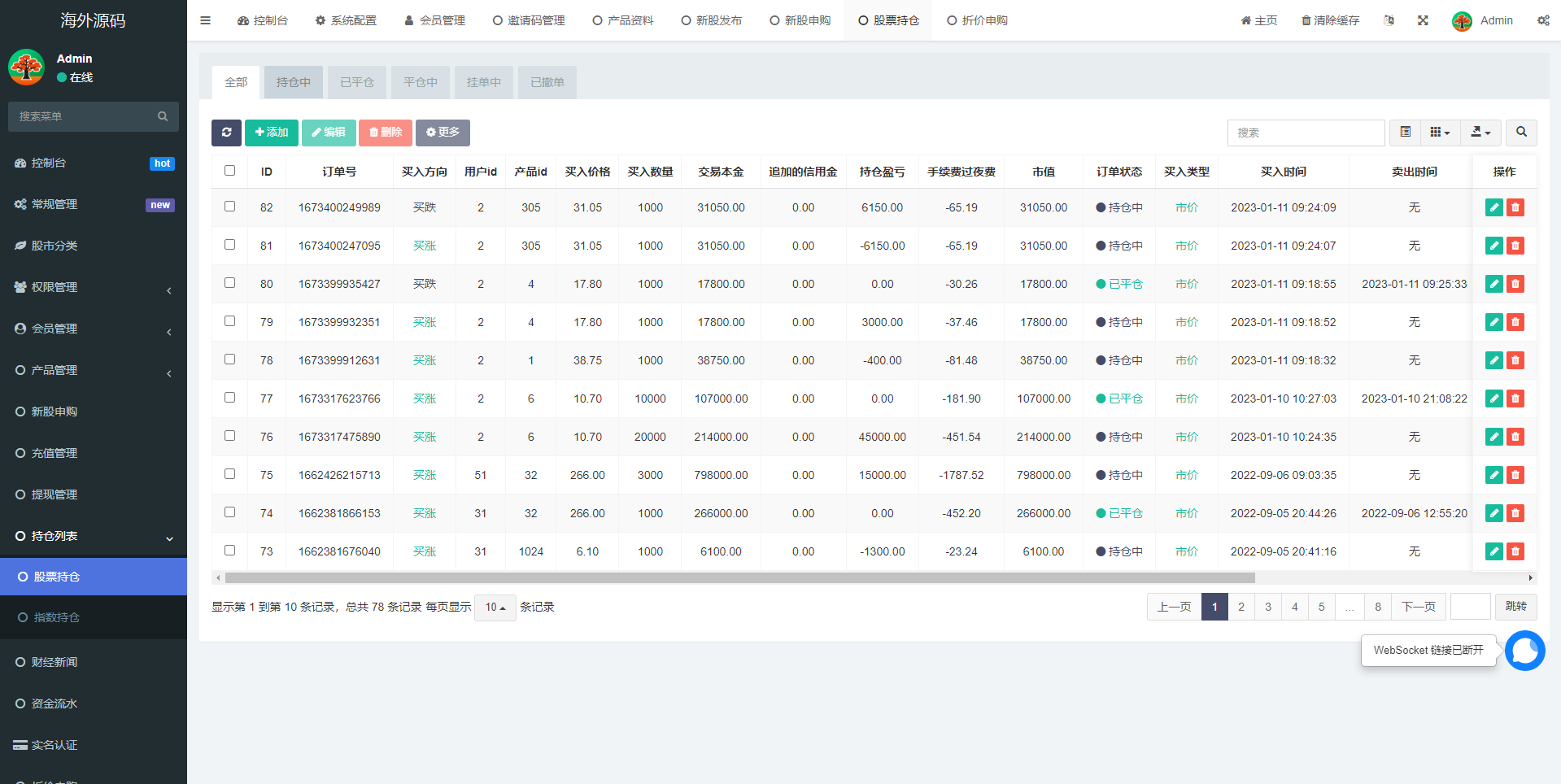Click the 删除 (delete) toolbar action
The image size is (1561, 784).
(385, 132)
